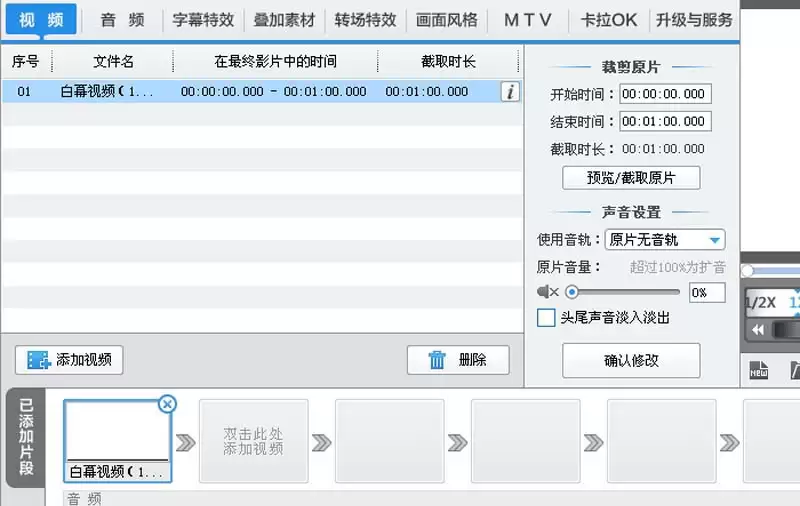
Task: Open the 画面风格 tab
Action: [446, 20]
